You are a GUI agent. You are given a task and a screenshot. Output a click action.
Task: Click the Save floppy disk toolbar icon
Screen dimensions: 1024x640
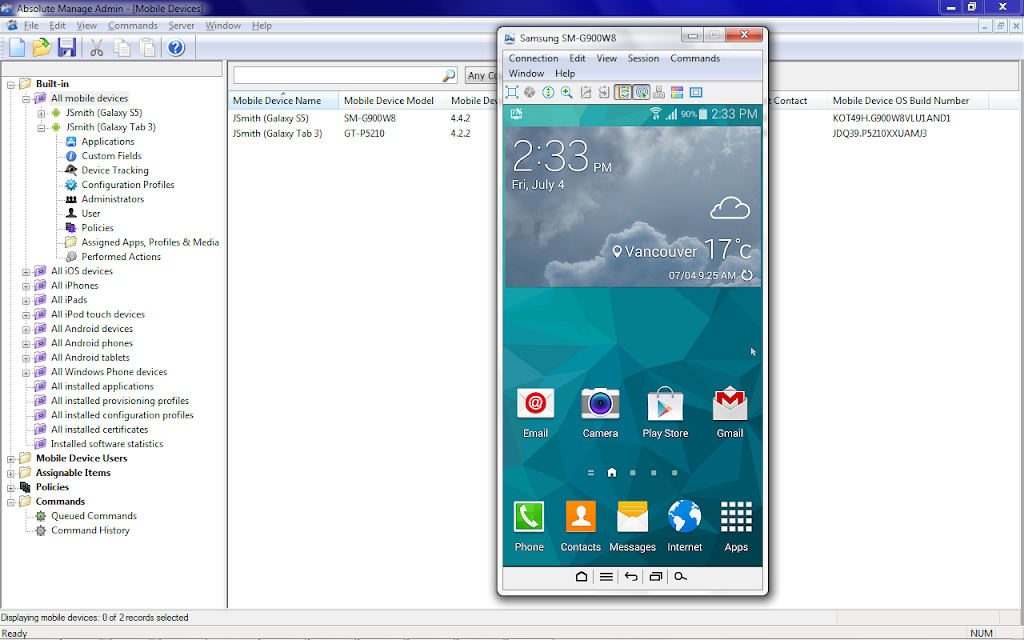click(x=67, y=47)
